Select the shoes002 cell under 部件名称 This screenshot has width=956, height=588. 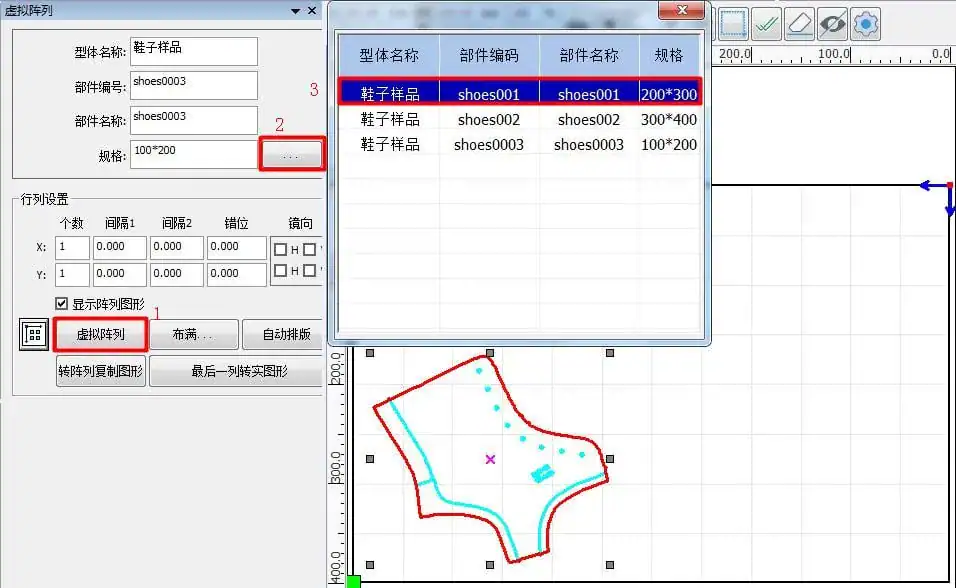click(589, 120)
